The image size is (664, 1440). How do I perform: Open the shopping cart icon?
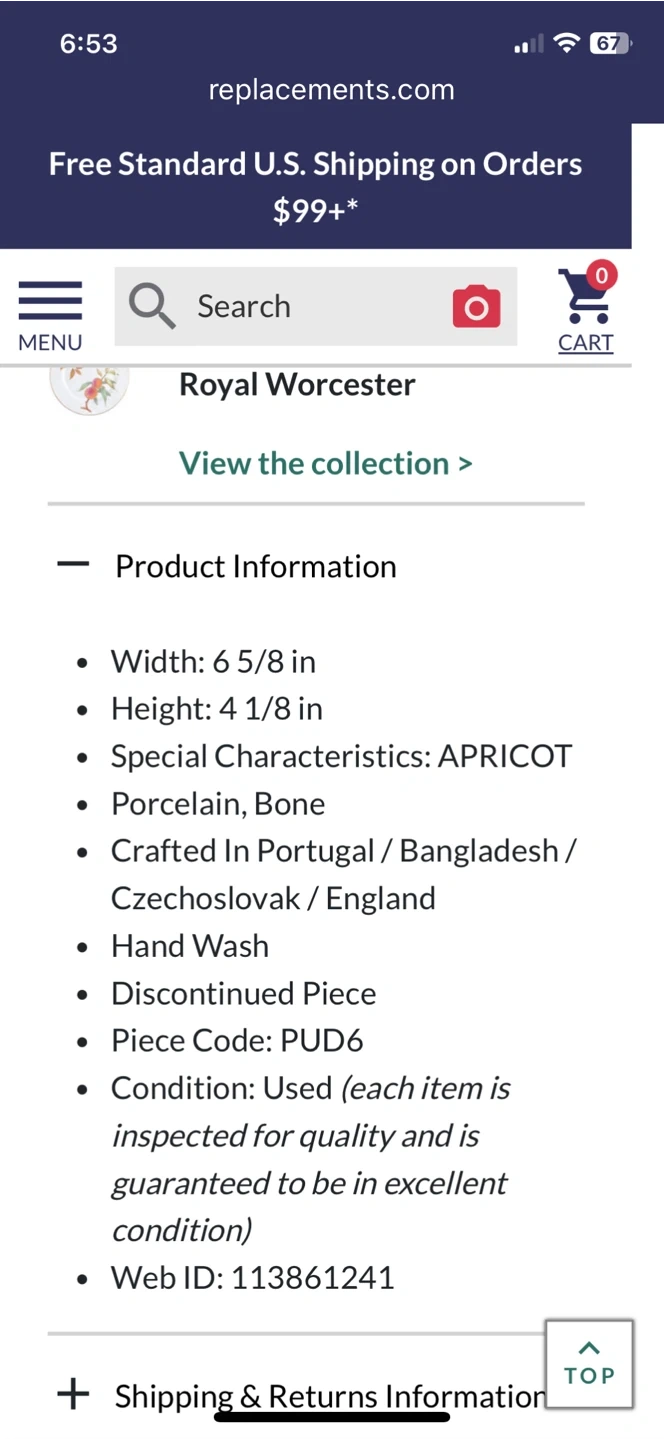(x=583, y=298)
